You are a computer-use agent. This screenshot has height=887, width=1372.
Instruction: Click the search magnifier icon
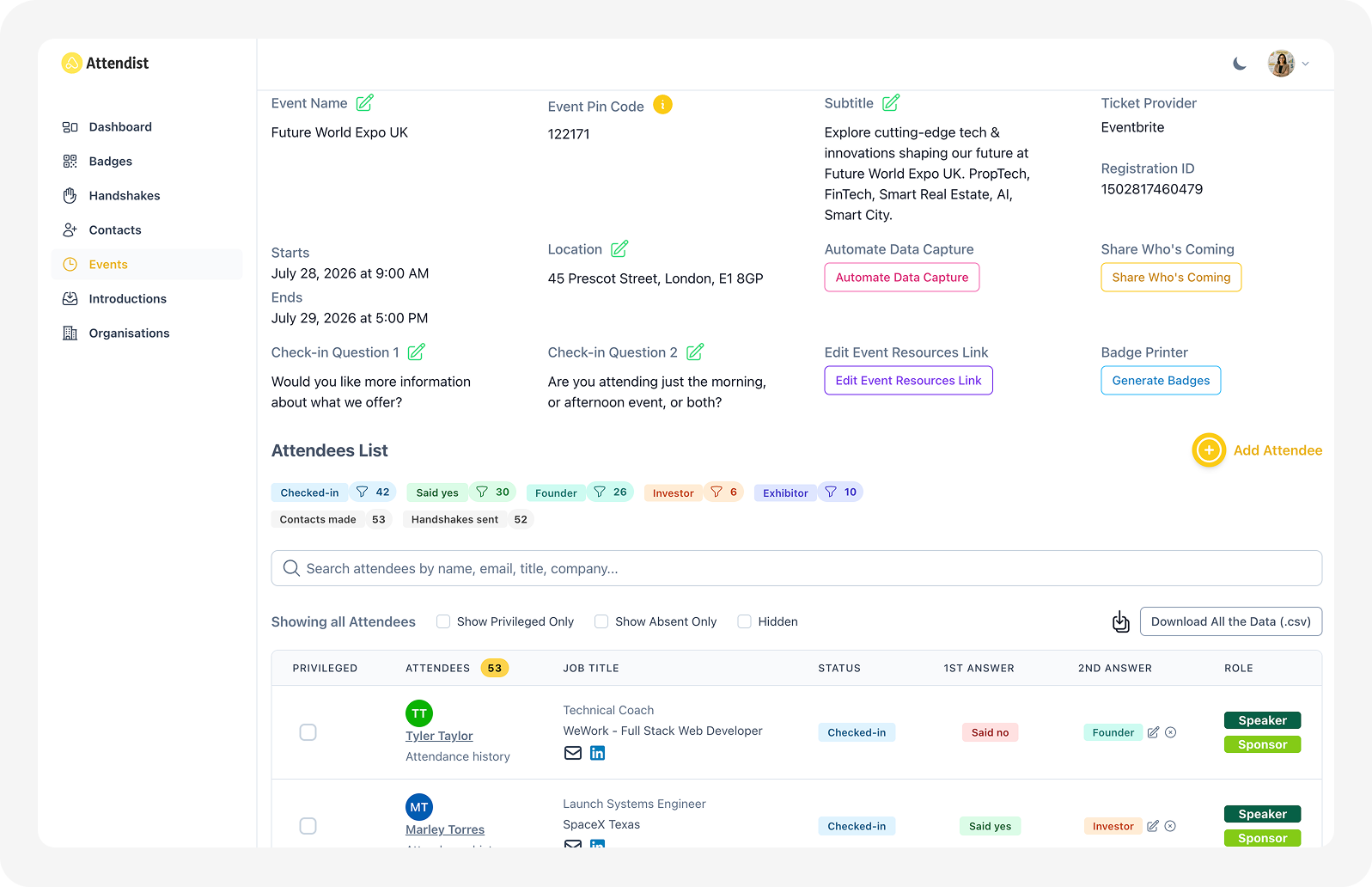click(291, 568)
